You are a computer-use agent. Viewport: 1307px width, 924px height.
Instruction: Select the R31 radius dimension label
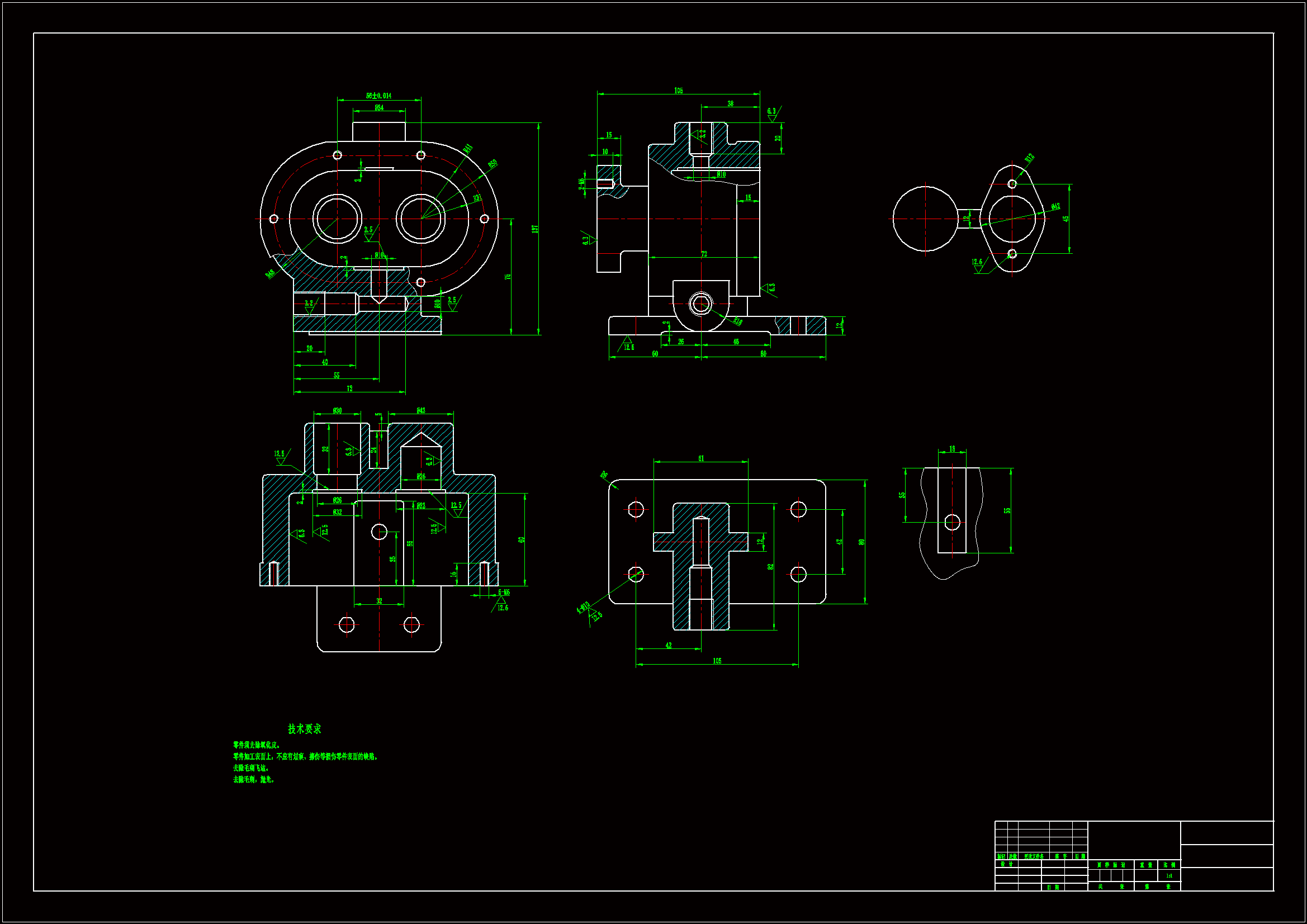pyautogui.click(x=477, y=198)
